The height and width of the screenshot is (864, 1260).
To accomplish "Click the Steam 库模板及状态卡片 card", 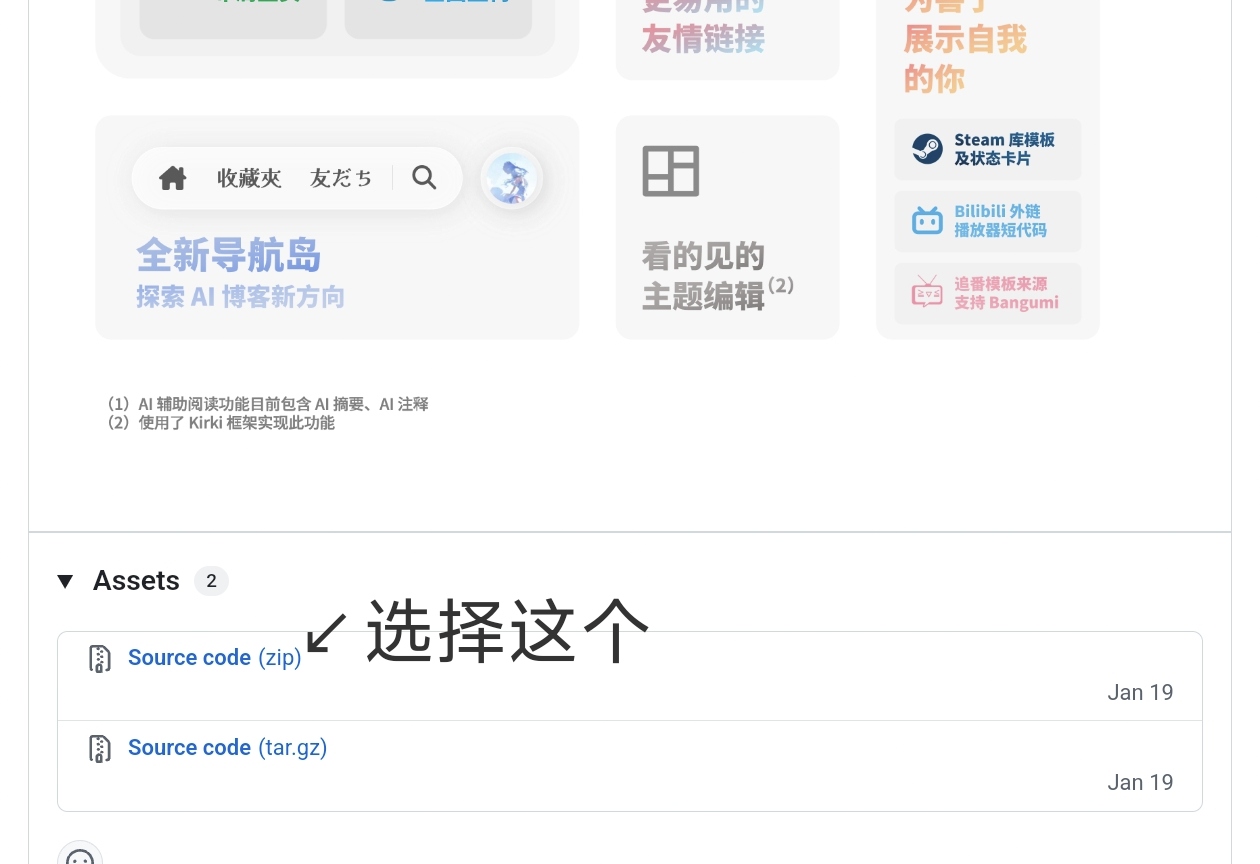I will [x=988, y=149].
